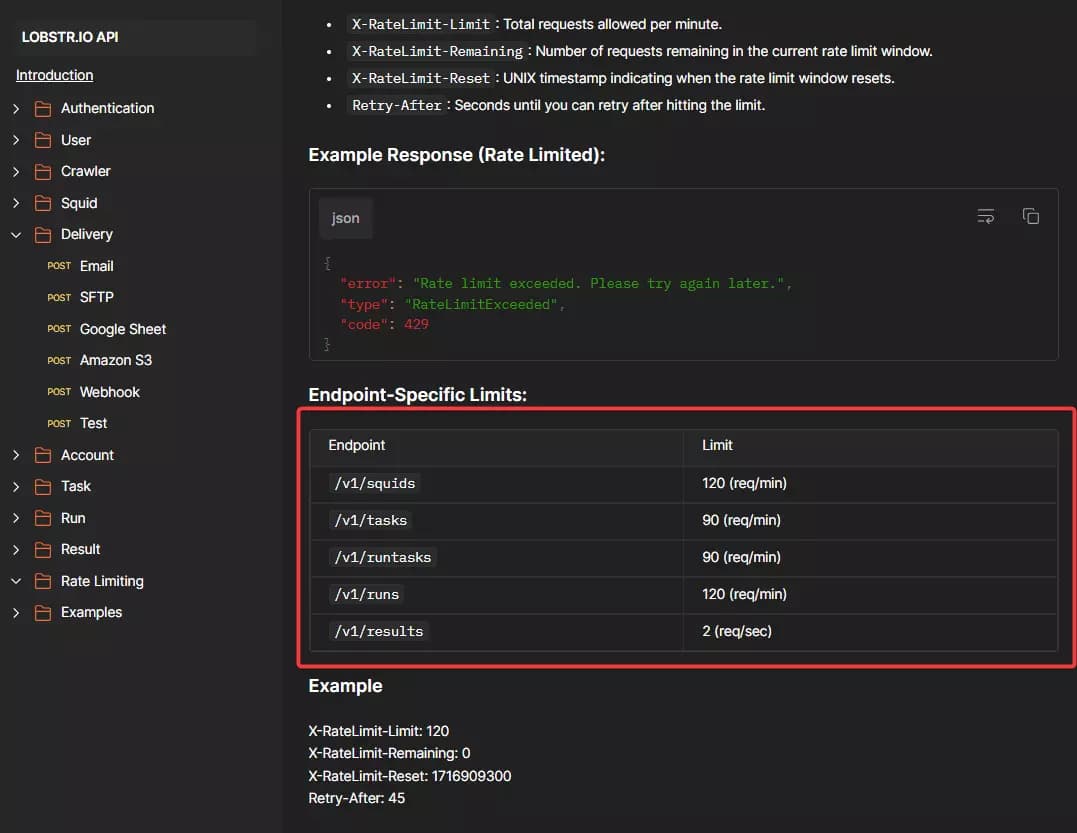Open the Introduction link

(x=54, y=75)
